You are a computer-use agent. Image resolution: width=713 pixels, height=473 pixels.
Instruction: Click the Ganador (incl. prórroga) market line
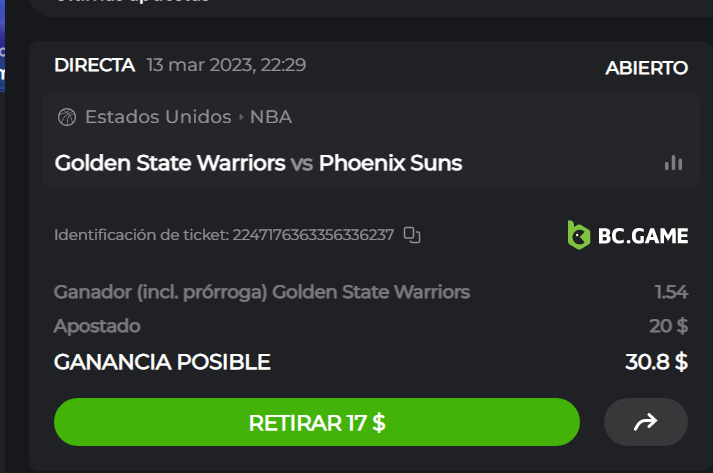(x=261, y=292)
